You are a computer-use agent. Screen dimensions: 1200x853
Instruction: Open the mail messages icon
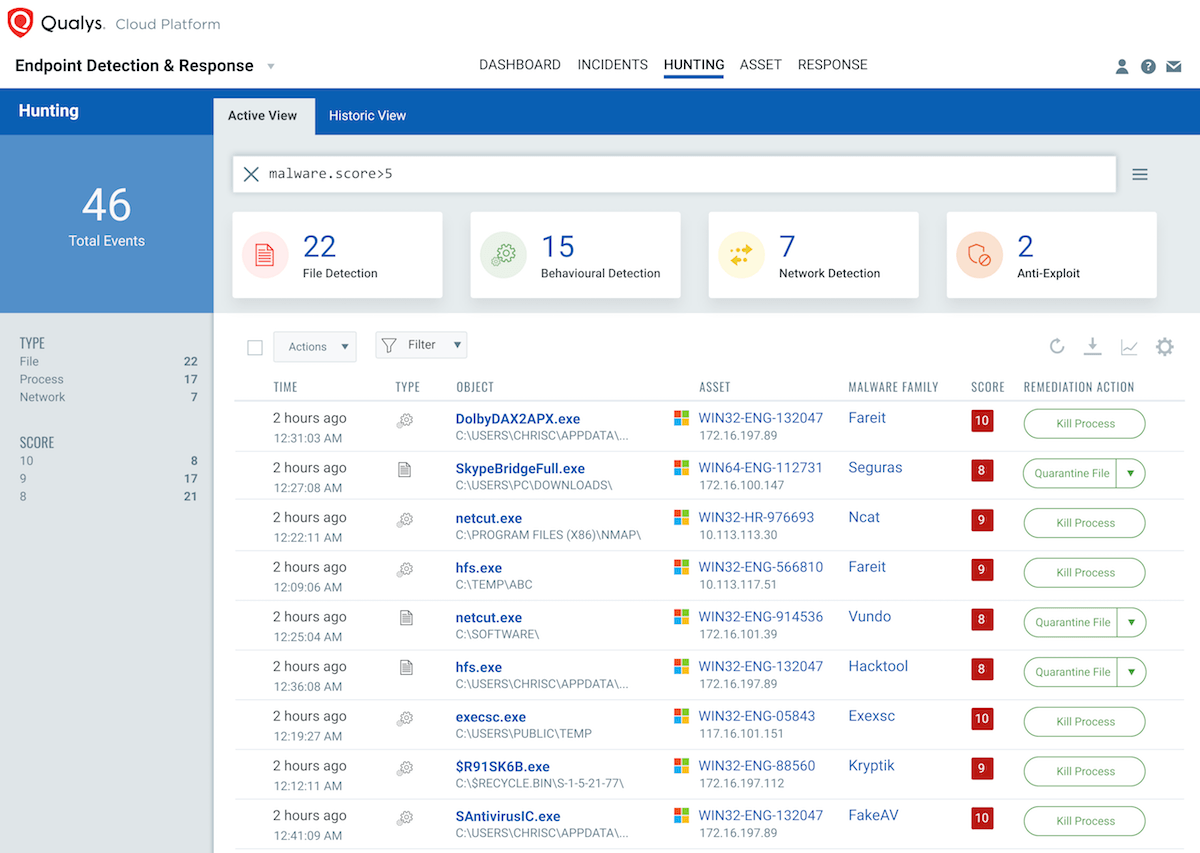1174,67
